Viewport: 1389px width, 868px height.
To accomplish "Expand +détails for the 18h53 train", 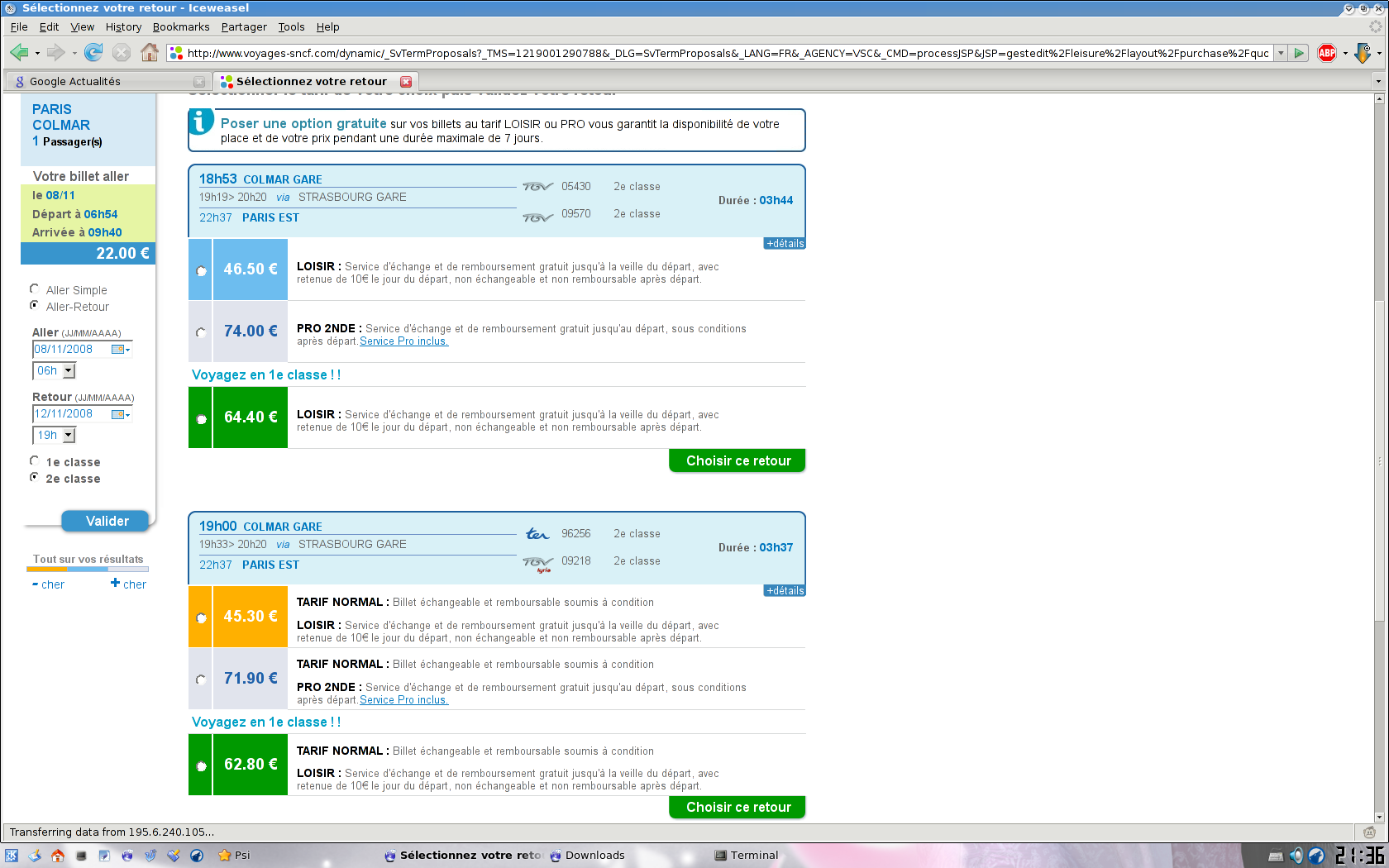I will [785, 244].
